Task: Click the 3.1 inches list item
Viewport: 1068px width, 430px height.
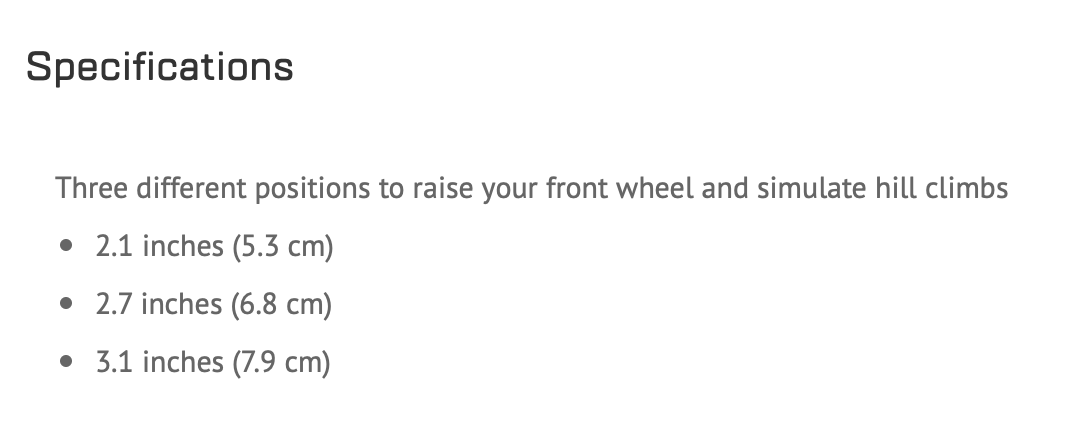Action: pyautogui.click(x=213, y=362)
